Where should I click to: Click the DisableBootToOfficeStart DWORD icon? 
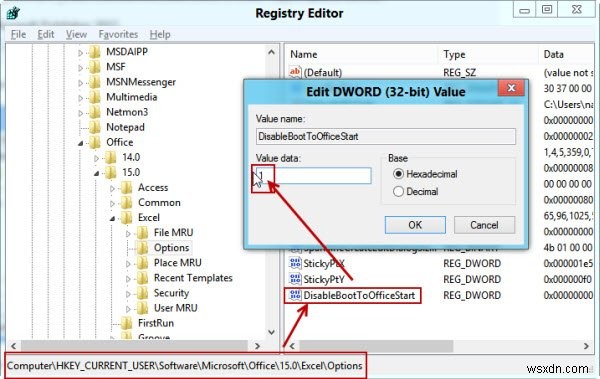[x=295, y=295]
